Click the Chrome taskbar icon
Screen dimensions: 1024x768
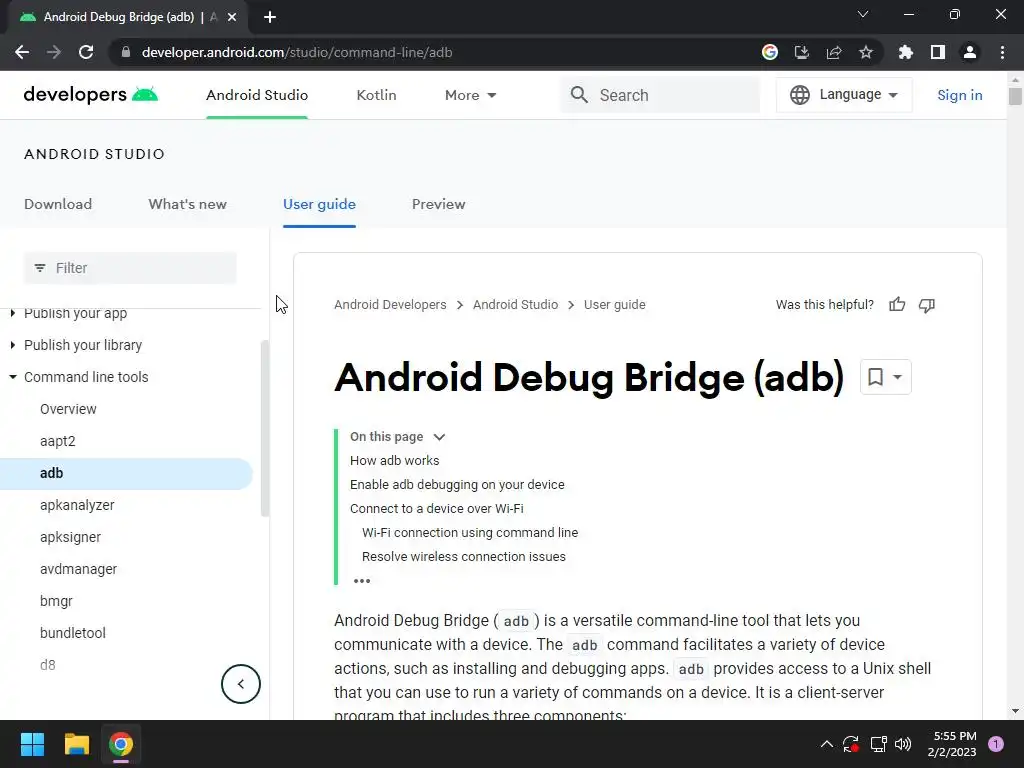point(121,744)
